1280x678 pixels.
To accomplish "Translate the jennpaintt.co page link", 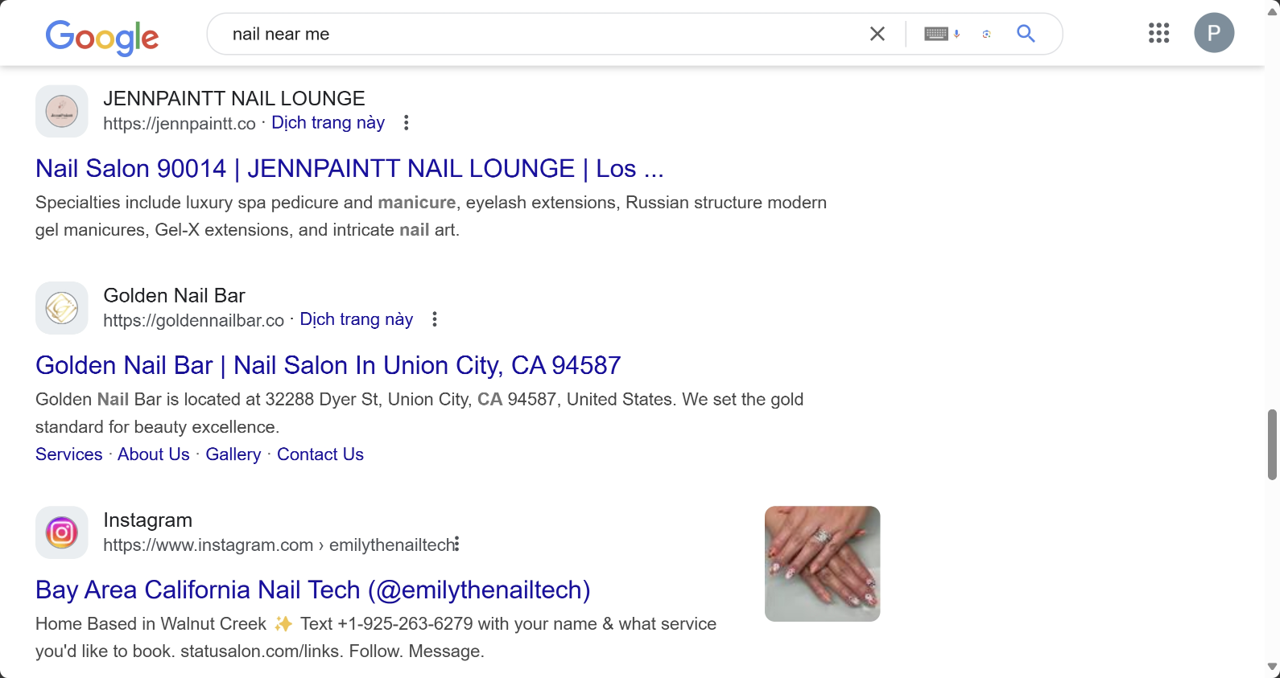I will [328, 123].
